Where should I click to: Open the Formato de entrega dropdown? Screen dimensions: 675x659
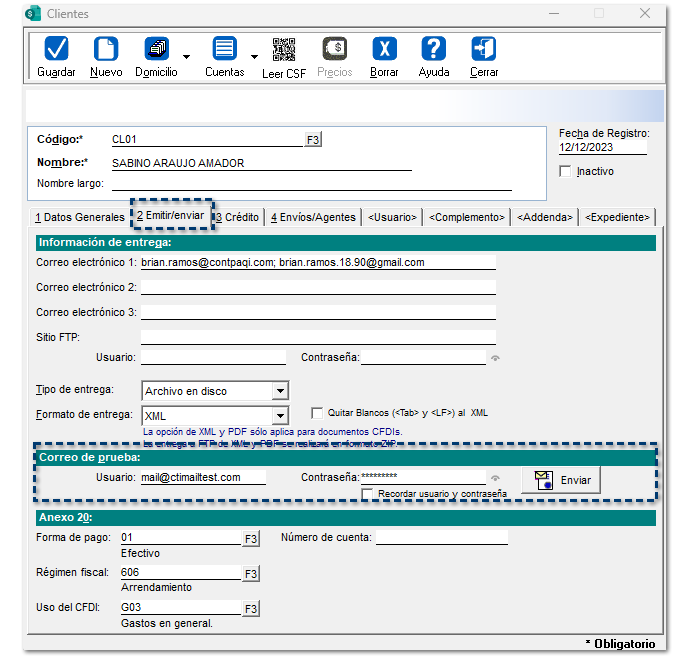point(280,415)
